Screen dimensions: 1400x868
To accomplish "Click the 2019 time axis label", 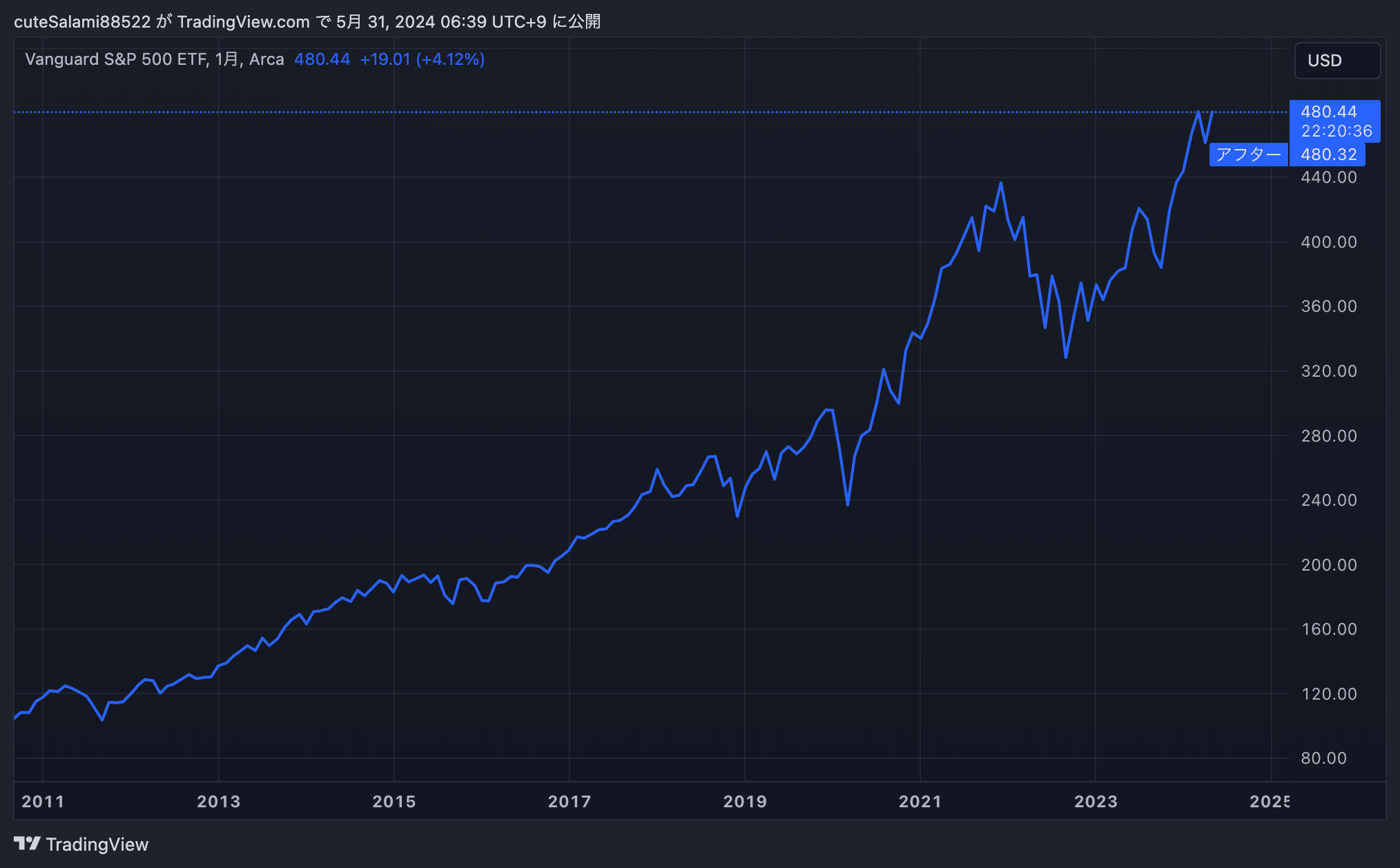I will pos(745,802).
